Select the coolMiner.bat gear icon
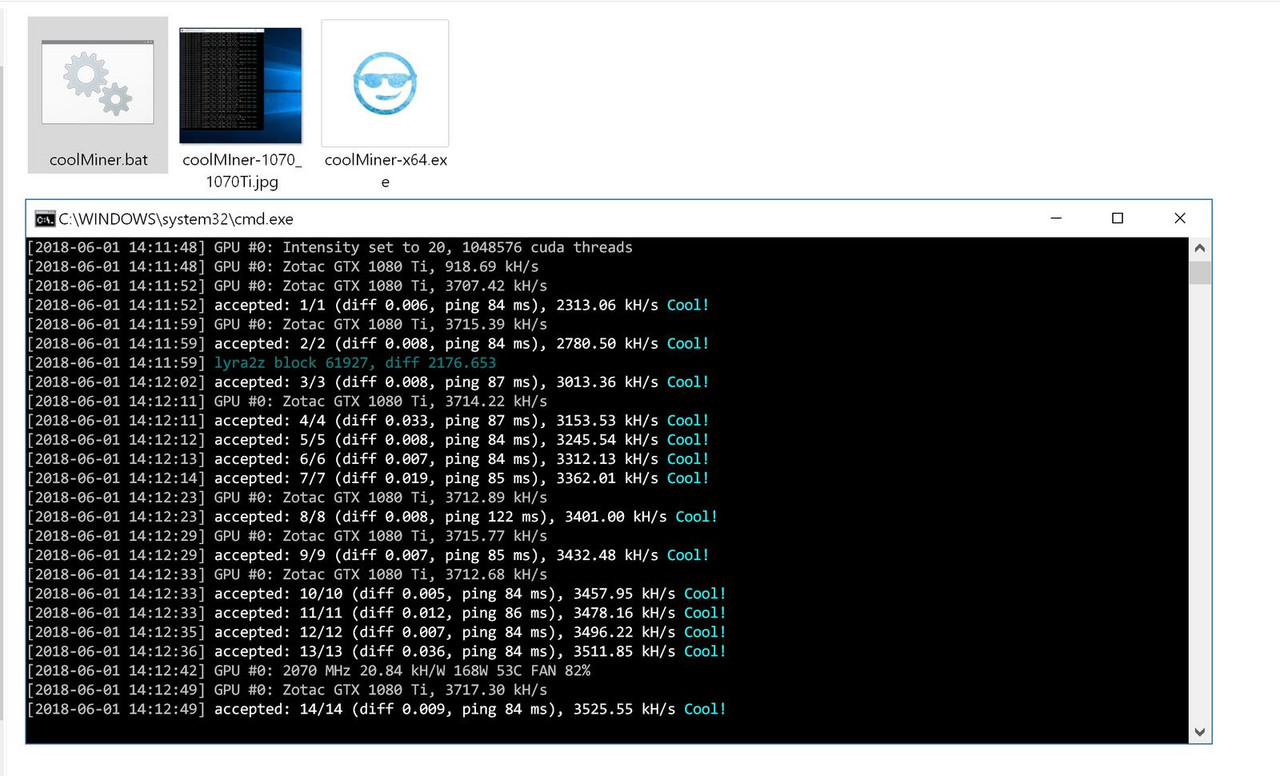The width and height of the screenshot is (1280, 776). [x=98, y=82]
